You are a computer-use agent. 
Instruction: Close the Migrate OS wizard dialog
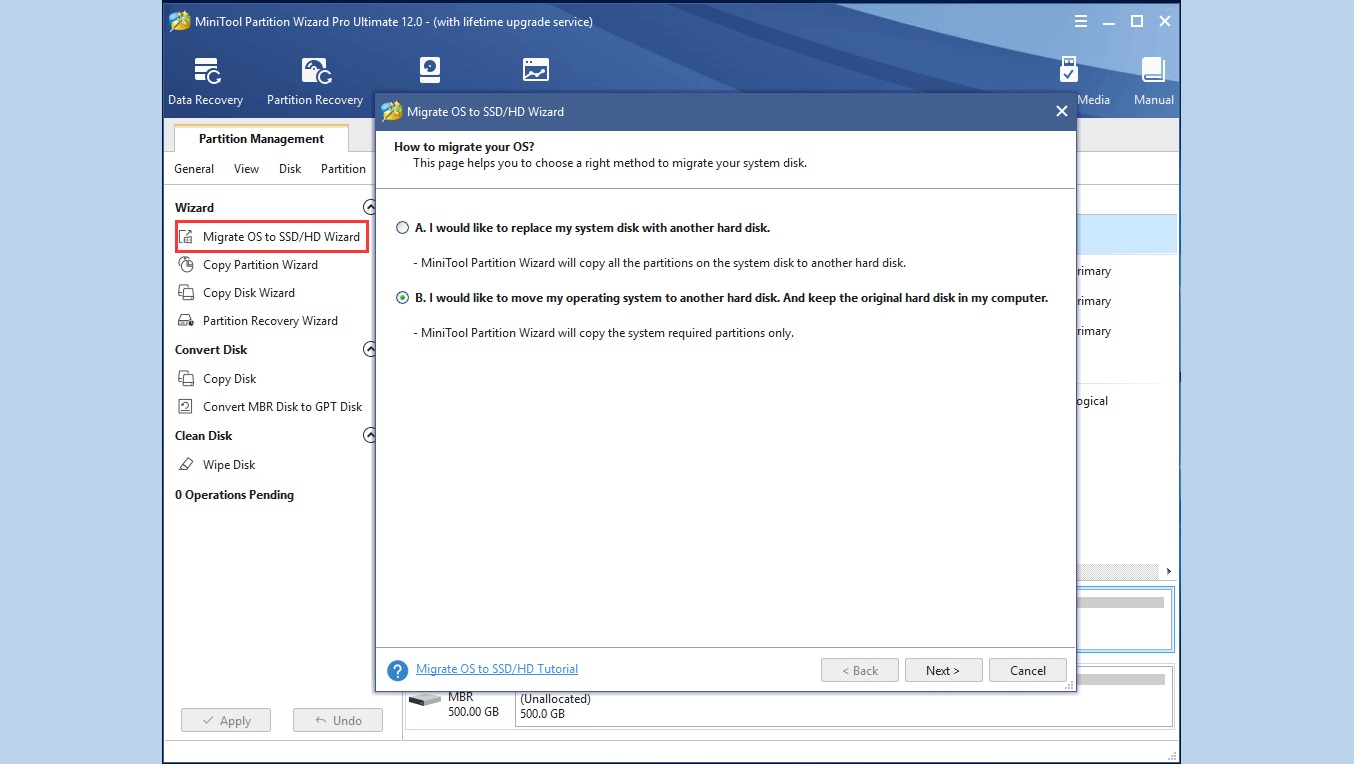[x=1062, y=111]
